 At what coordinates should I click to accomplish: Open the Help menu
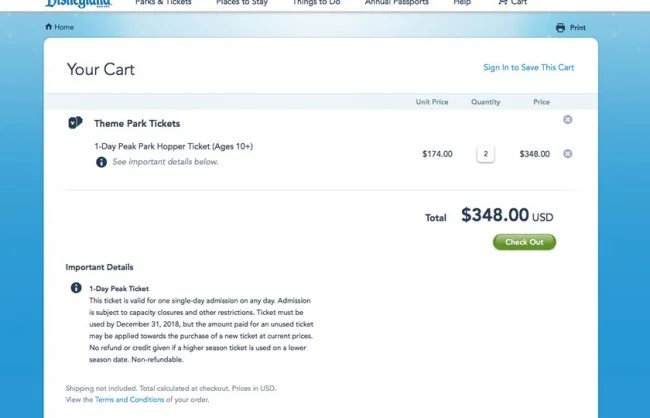[462, 2]
